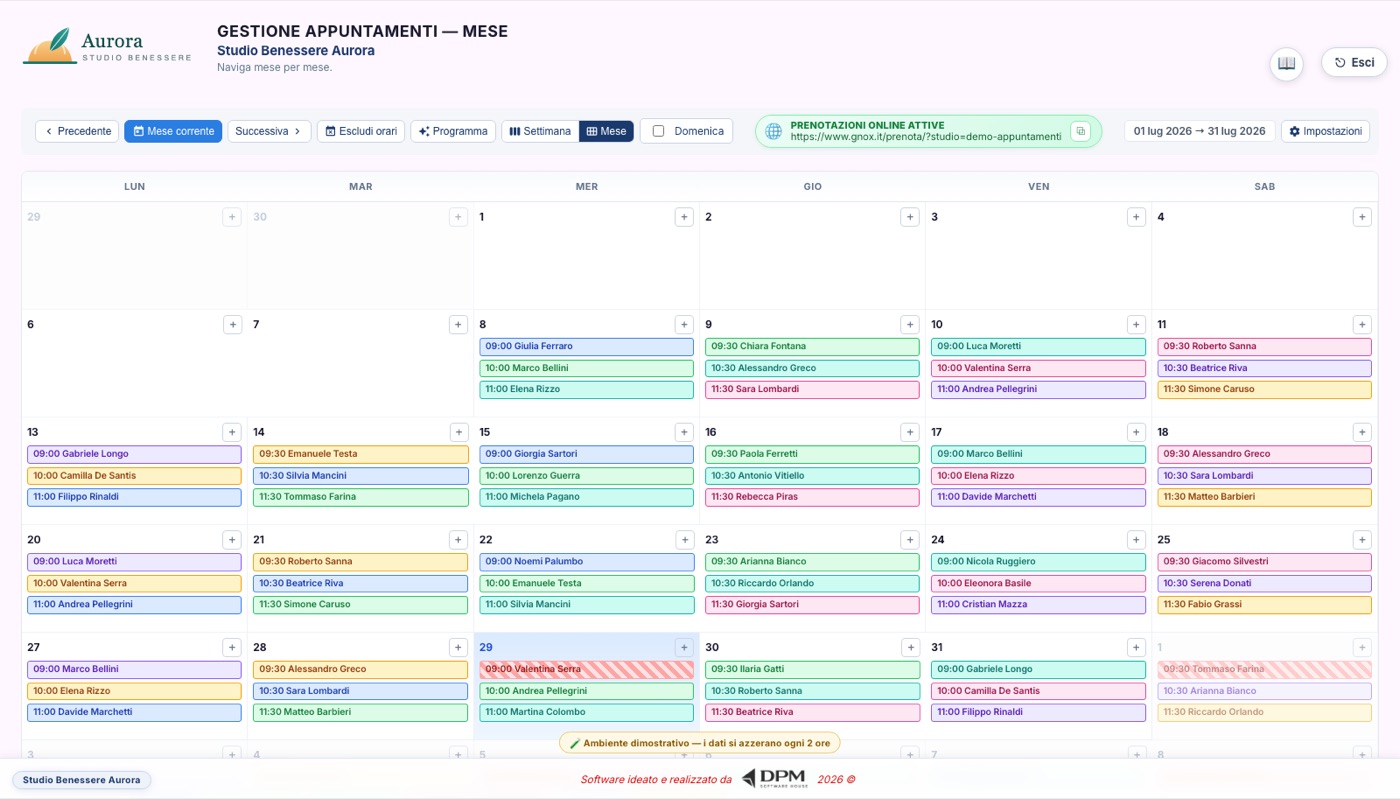Viewport: 1400px width, 799px height.
Task: Open 09:30 Chiara Fontana appointment
Action: (x=812, y=347)
